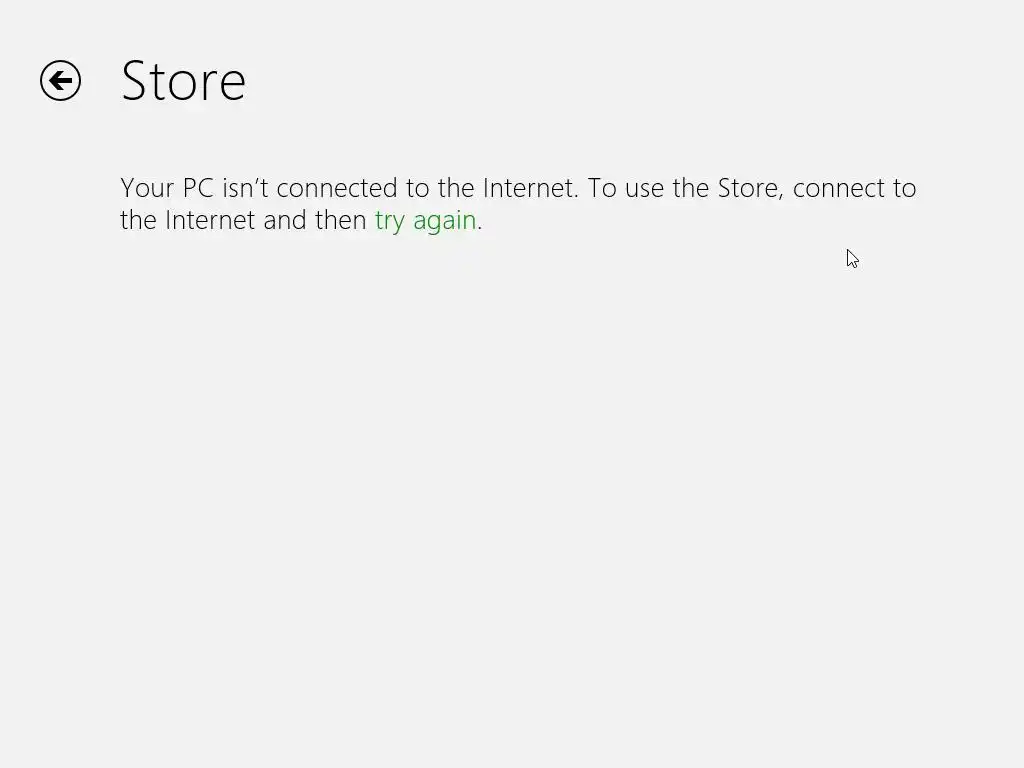Click the word "To" after the first sentence
This screenshot has height=768, width=1024.
(602, 188)
